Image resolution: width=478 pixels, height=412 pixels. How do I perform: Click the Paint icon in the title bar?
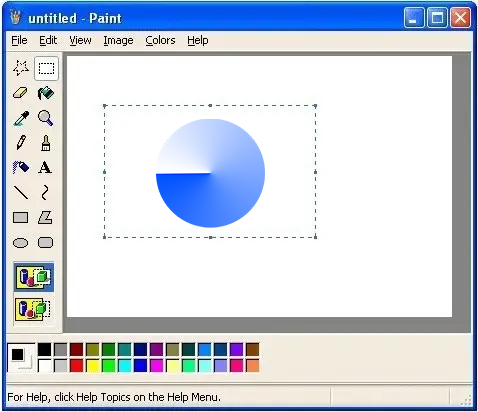point(15,17)
